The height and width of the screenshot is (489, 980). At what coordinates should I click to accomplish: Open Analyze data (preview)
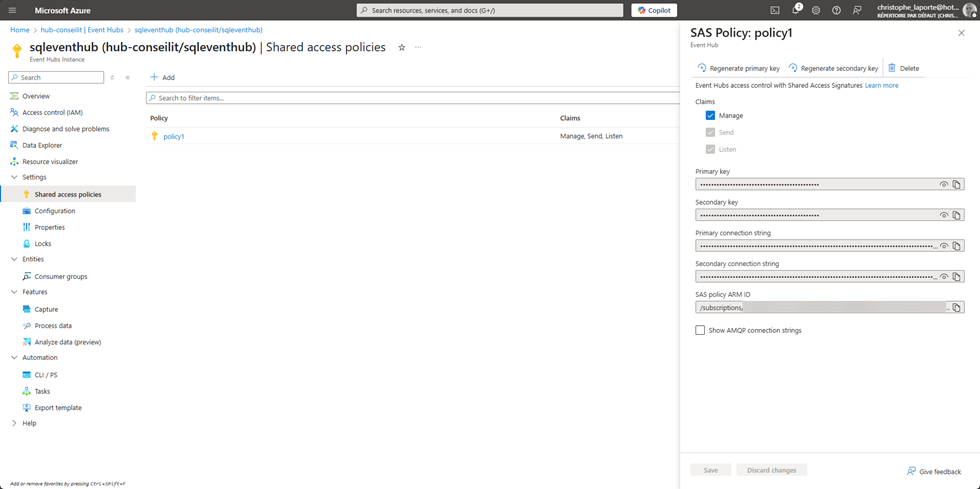[68, 342]
